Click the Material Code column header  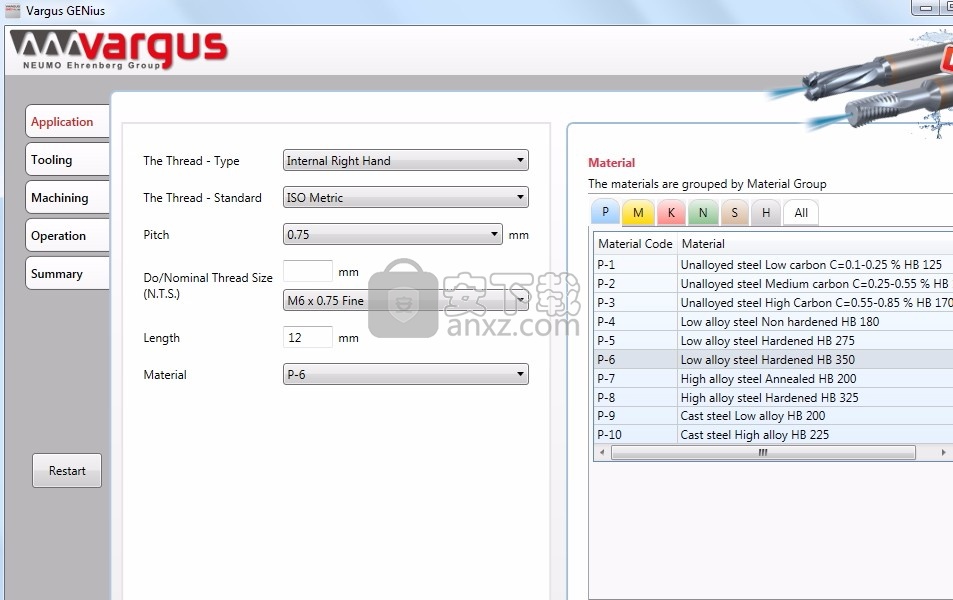[x=635, y=244]
